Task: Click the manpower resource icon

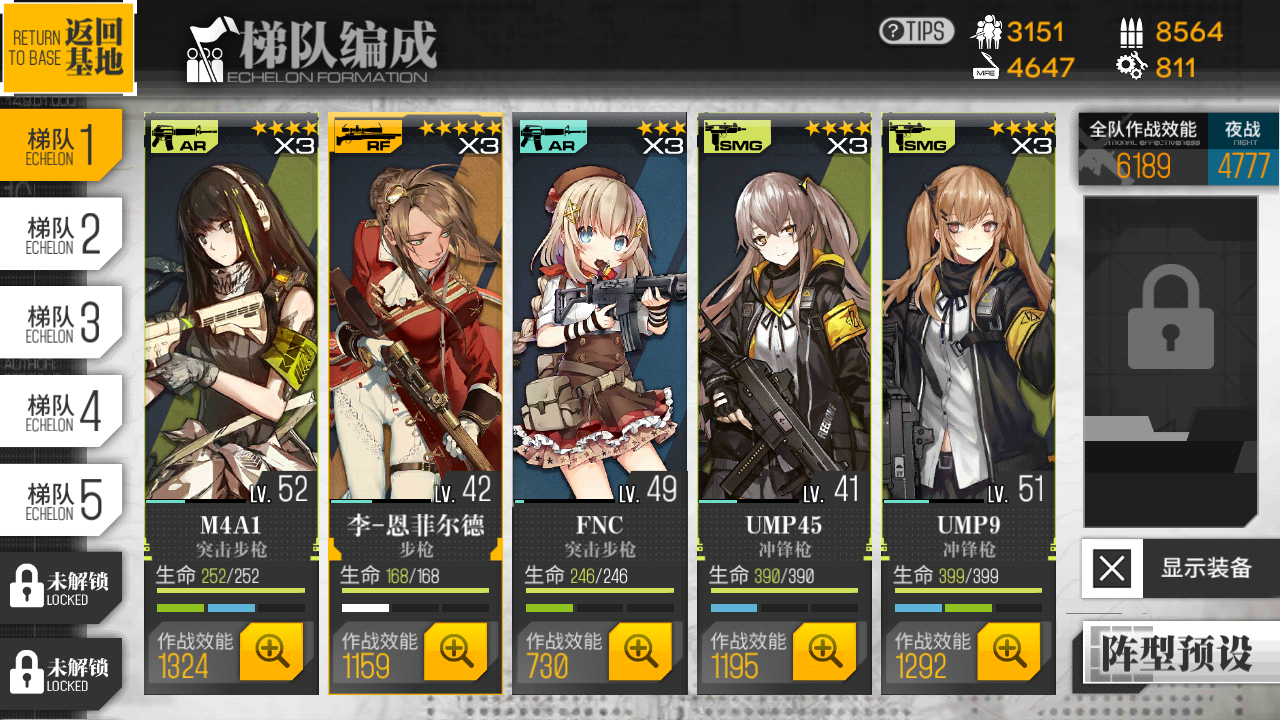Action: pos(987,32)
